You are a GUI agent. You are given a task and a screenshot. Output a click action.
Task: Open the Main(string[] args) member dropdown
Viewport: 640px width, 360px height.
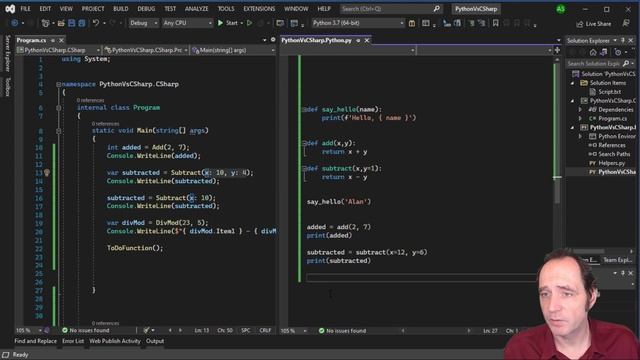coord(233,50)
